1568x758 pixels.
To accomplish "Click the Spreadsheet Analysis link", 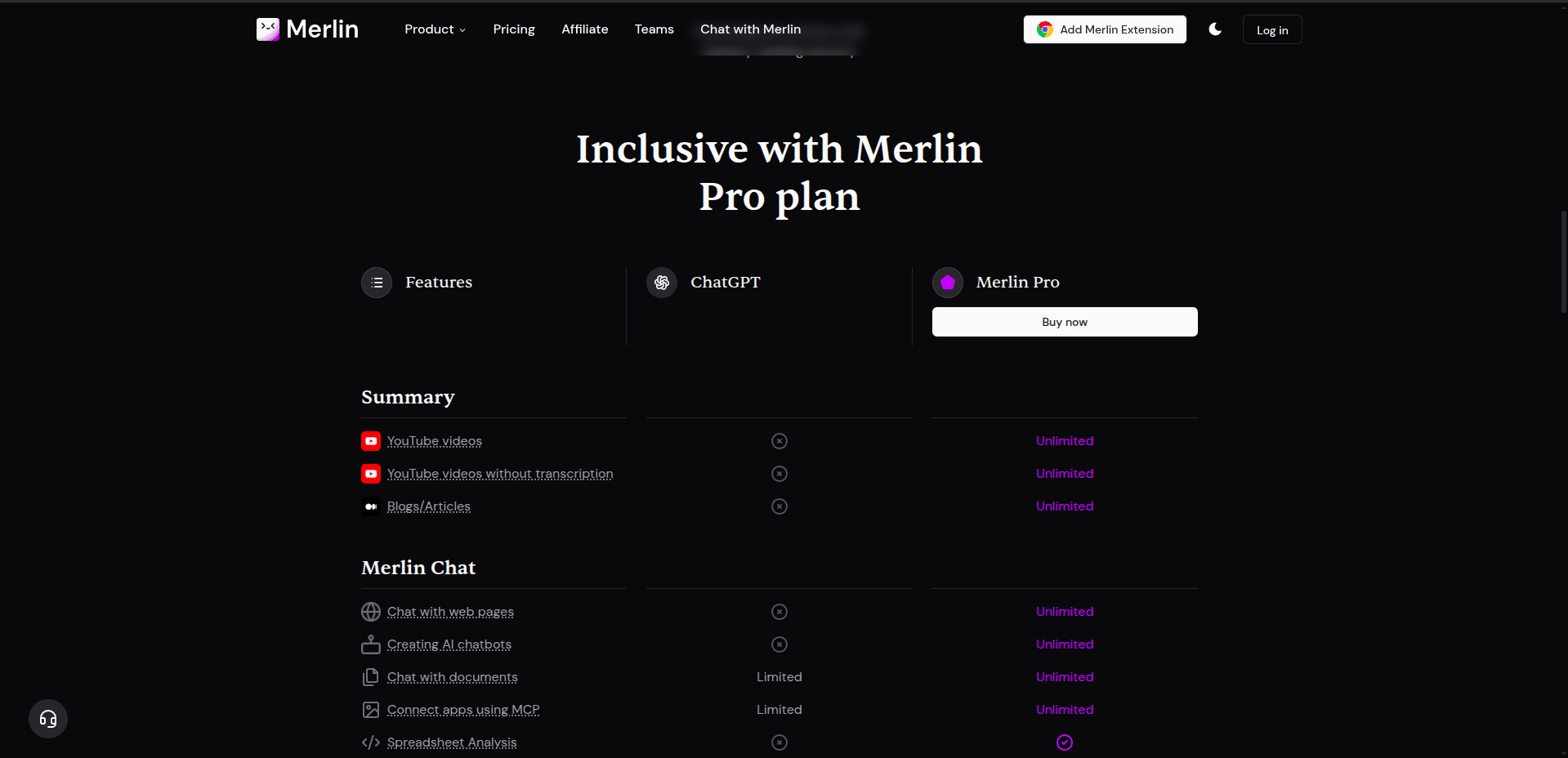I will (x=452, y=742).
